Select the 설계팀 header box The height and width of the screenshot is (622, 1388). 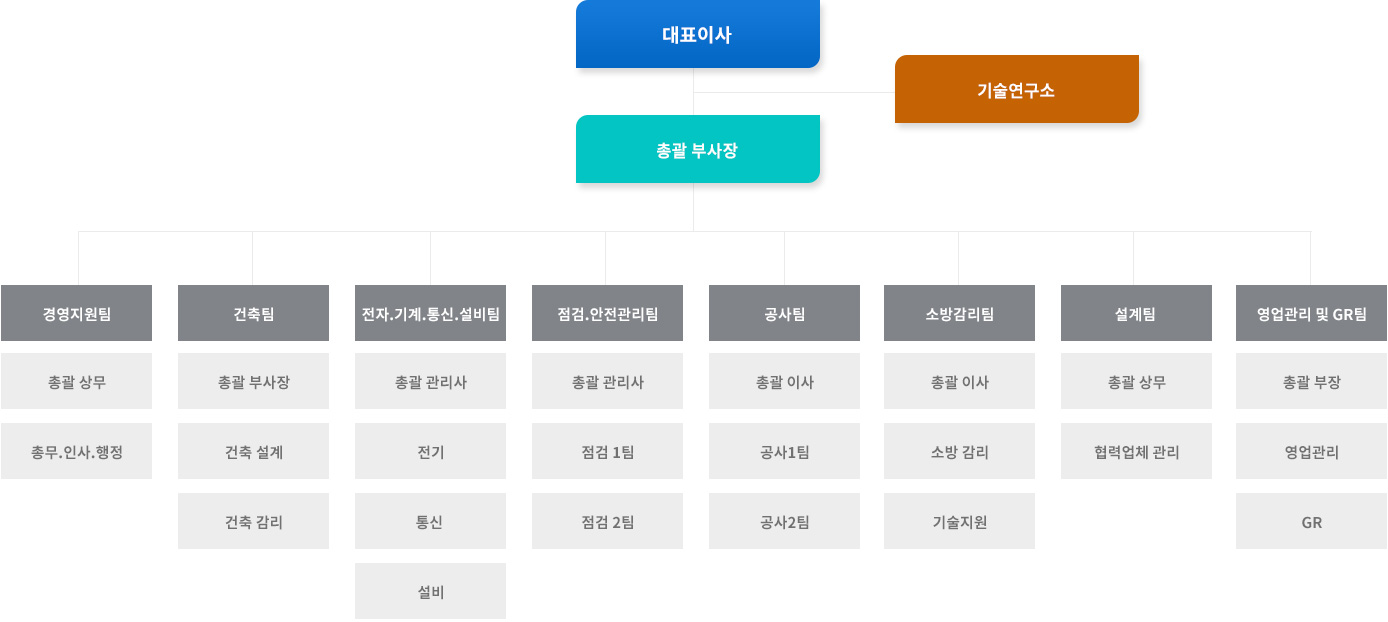pyautogui.click(x=1136, y=313)
